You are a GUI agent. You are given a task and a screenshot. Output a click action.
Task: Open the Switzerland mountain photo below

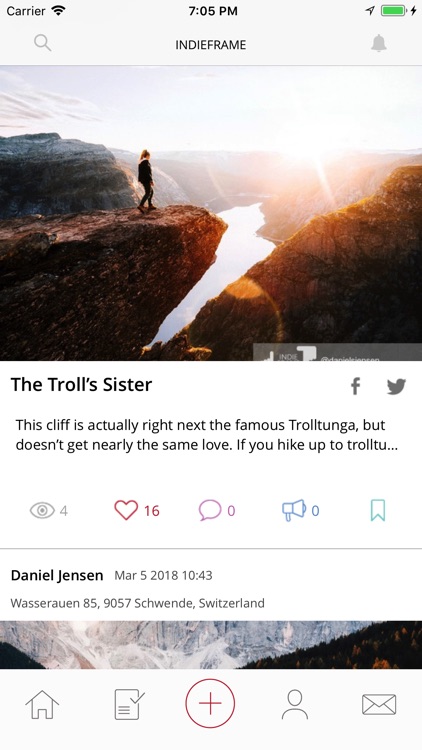pyautogui.click(x=211, y=645)
